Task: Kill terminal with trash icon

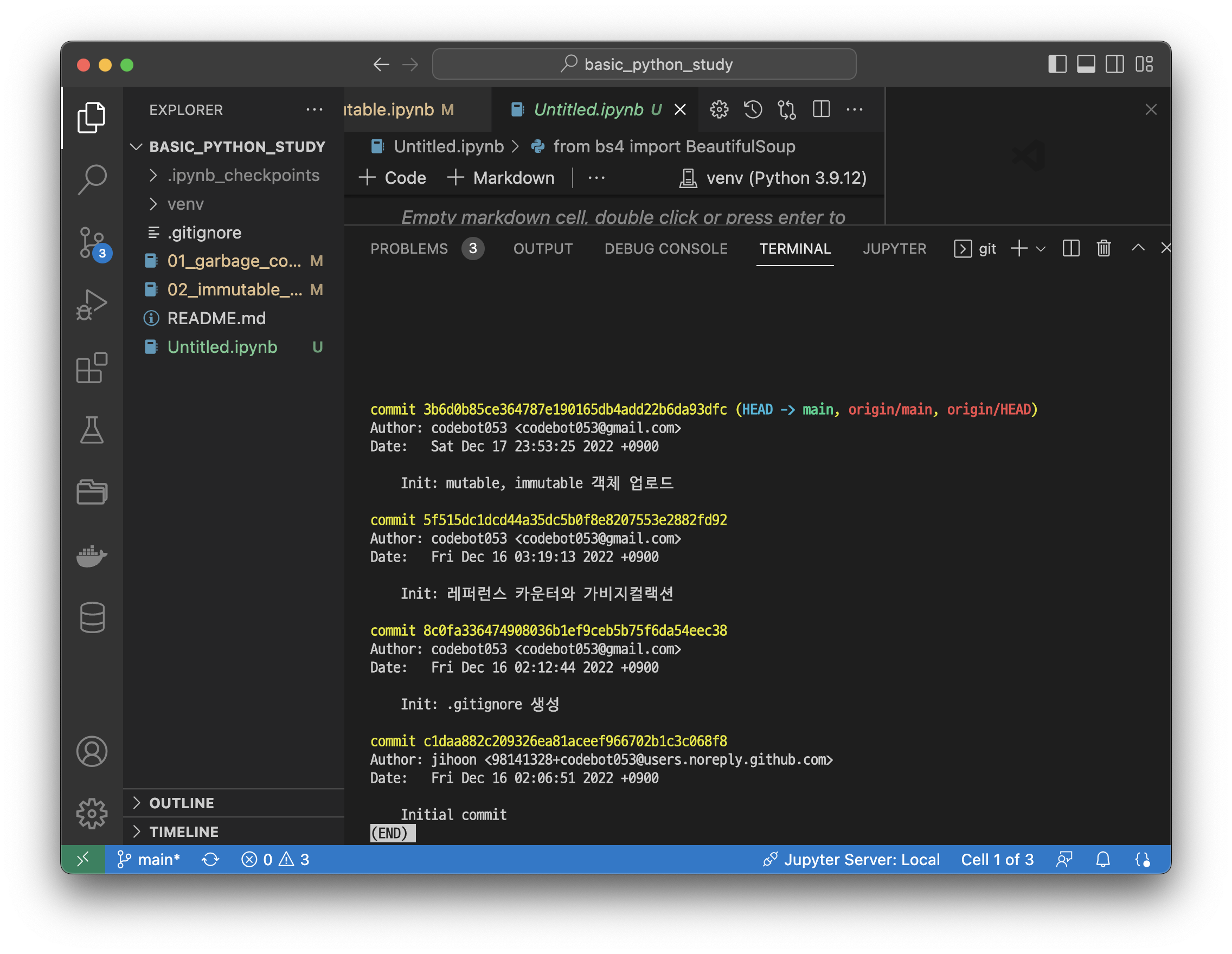Action: pyautogui.click(x=1103, y=249)
